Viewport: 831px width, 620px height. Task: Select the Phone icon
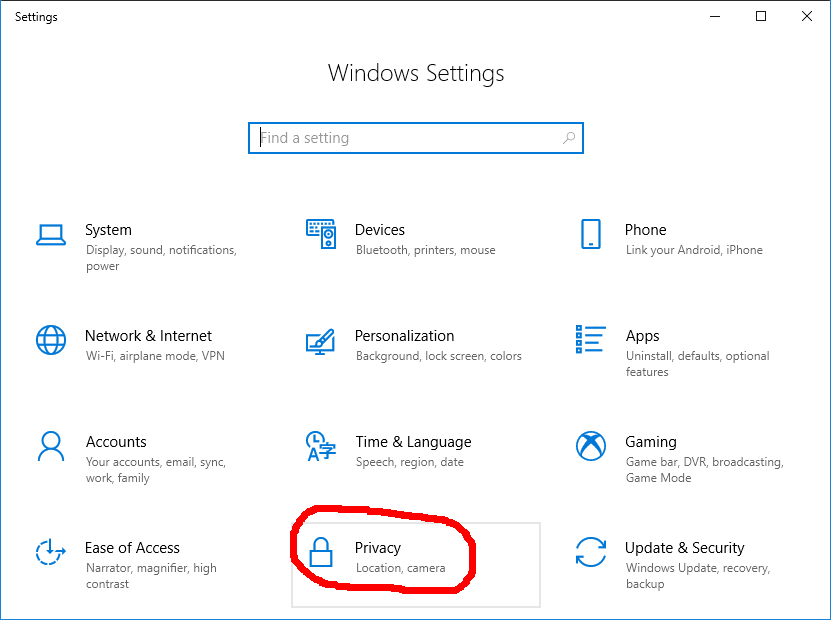(x=591, y=234)
